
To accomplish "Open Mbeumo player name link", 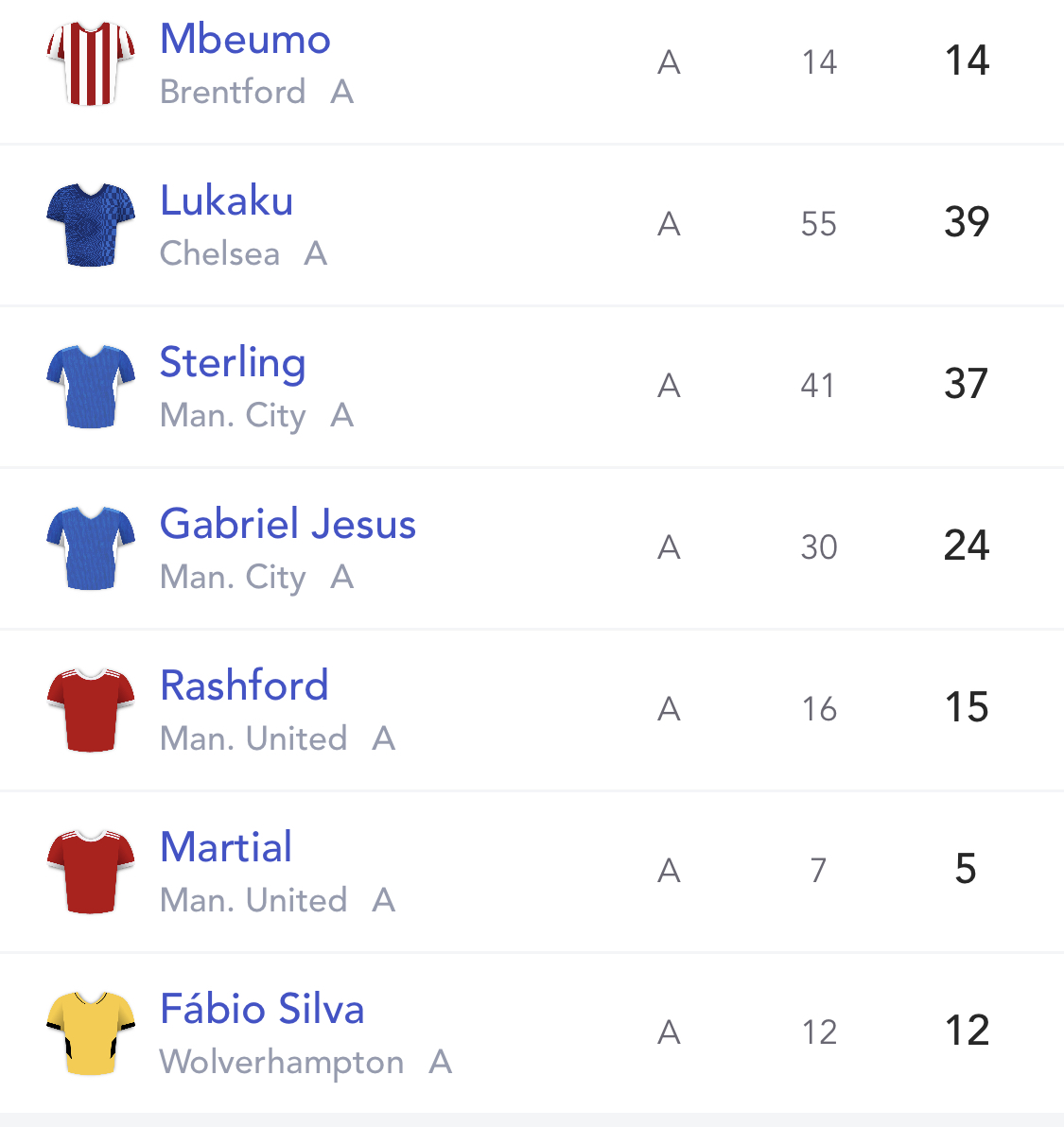I will 245,39.
